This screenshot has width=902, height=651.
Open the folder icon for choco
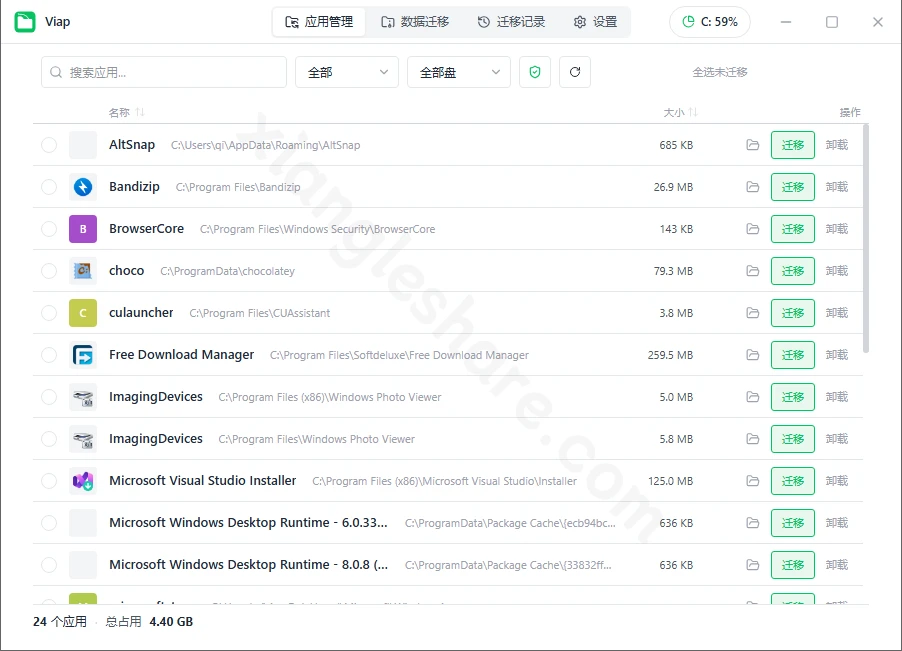pos(752,271)
